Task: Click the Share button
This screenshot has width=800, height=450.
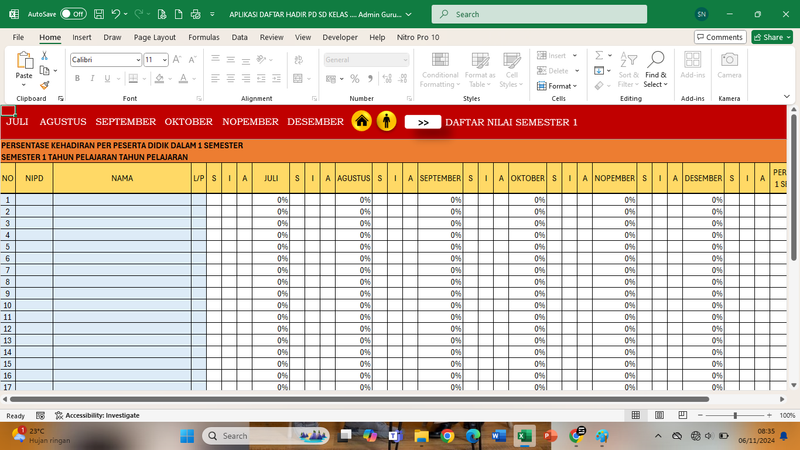Action: coord(772,37)
